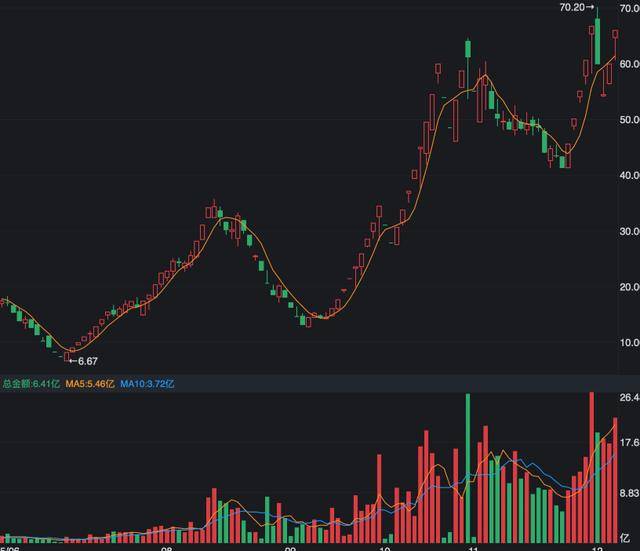640x551 pixels.
Task: Select the 17.6 volume axis label
Action: click(629, 443)
